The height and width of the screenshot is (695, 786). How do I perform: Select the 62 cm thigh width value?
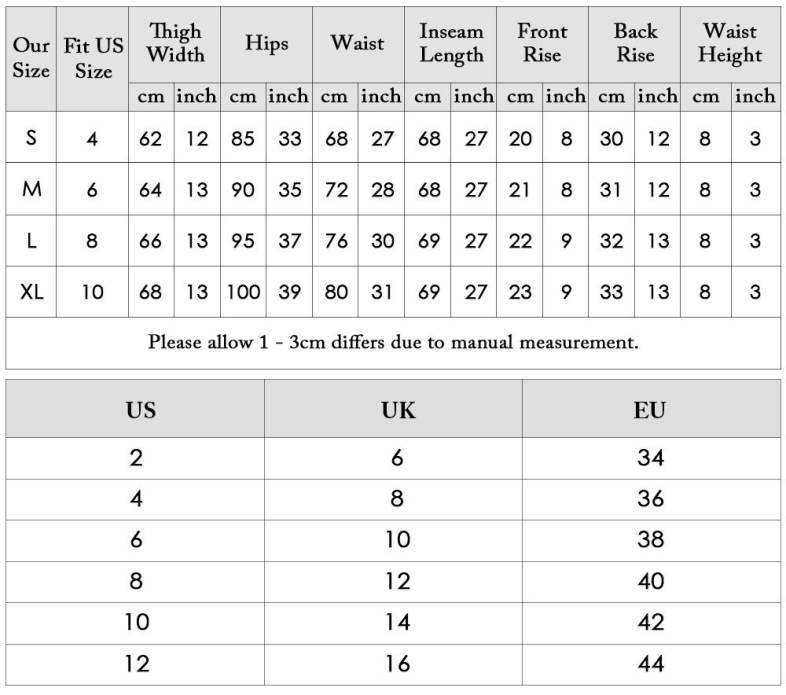coord(151,138)
